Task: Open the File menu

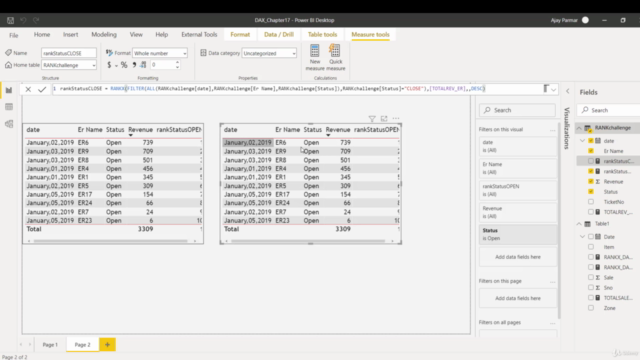Action: click(13, 35)
